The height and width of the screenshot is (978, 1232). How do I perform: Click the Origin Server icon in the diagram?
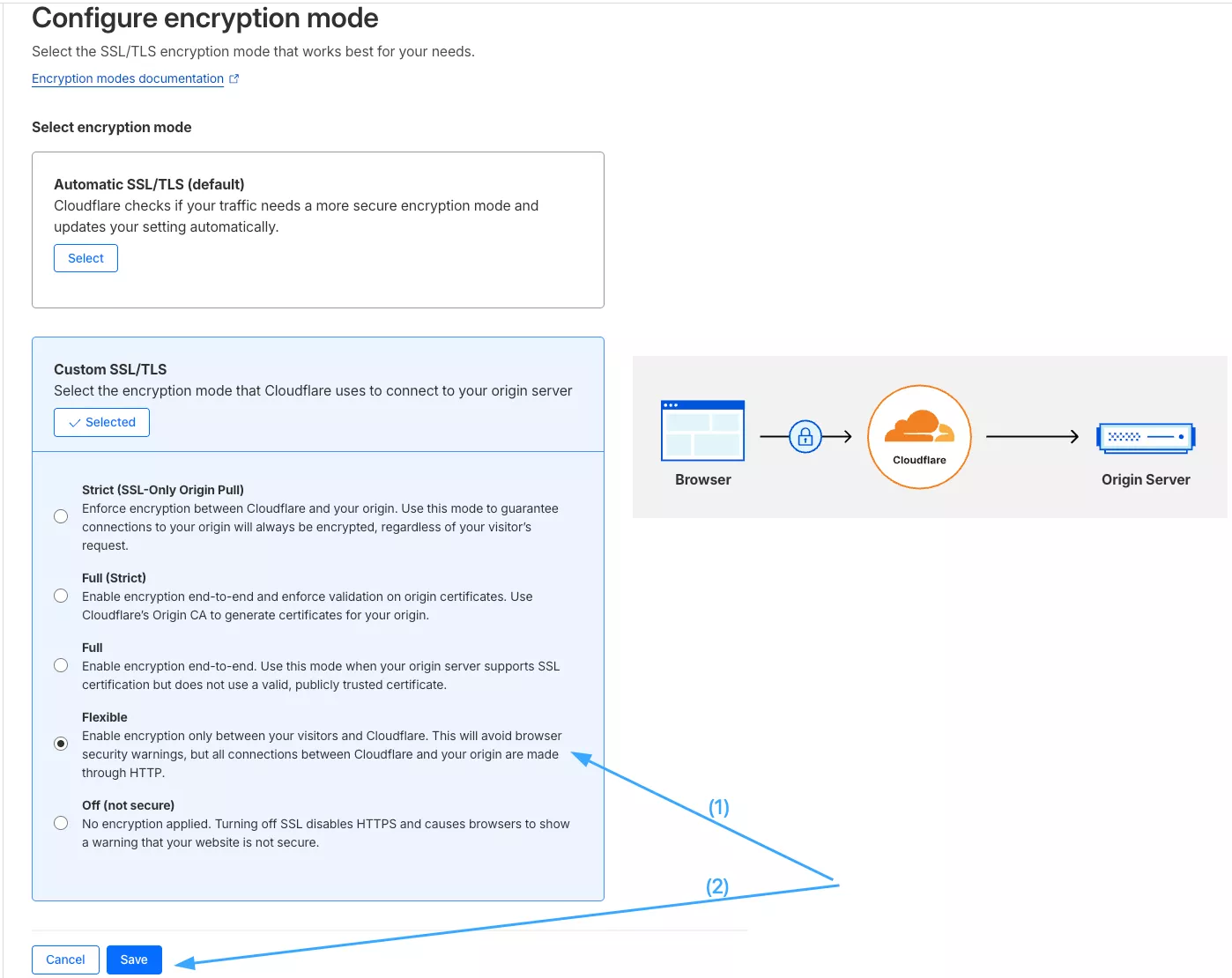(1146, 438)
